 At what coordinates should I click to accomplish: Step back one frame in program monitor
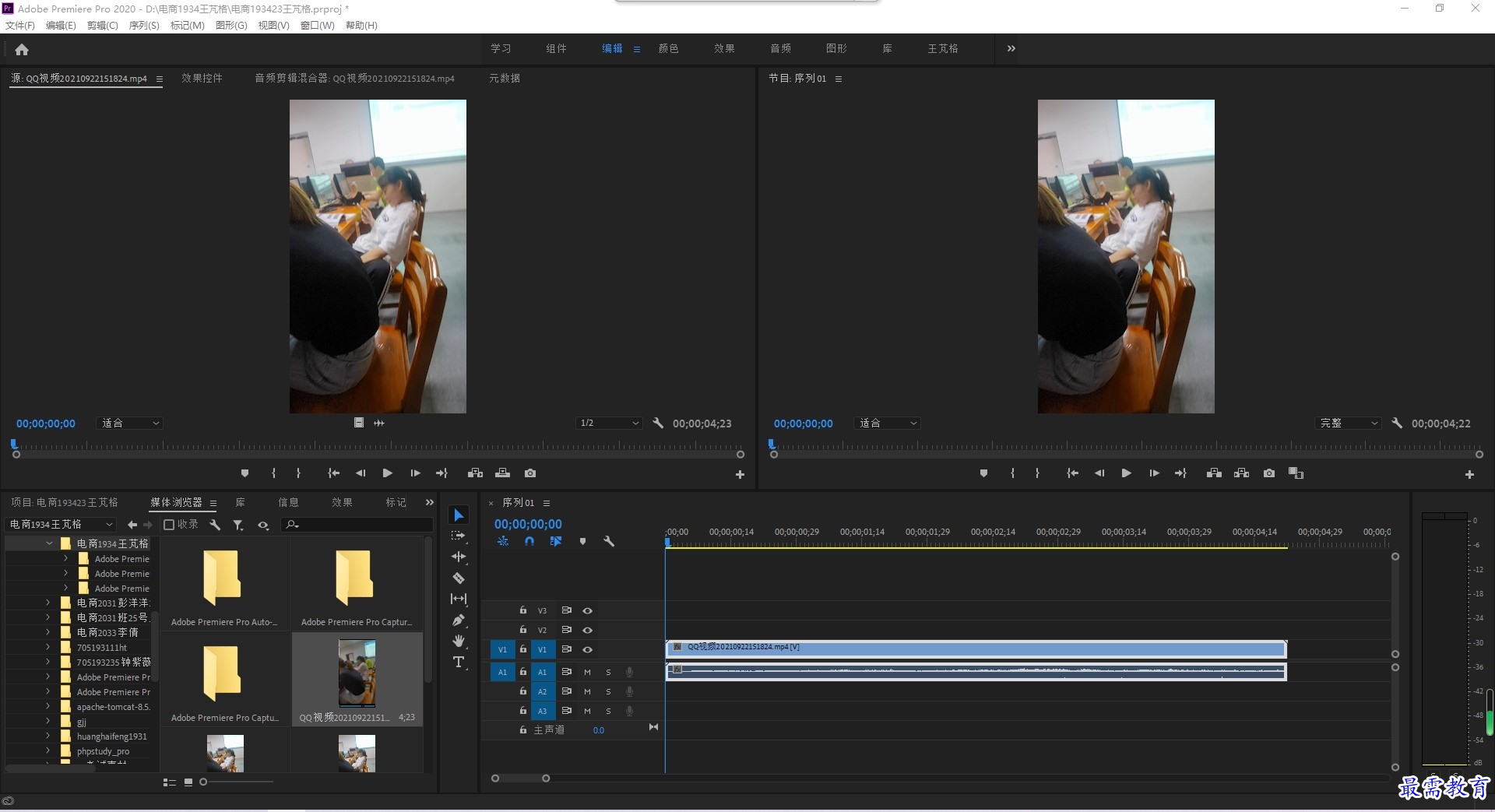(1099, 473)
